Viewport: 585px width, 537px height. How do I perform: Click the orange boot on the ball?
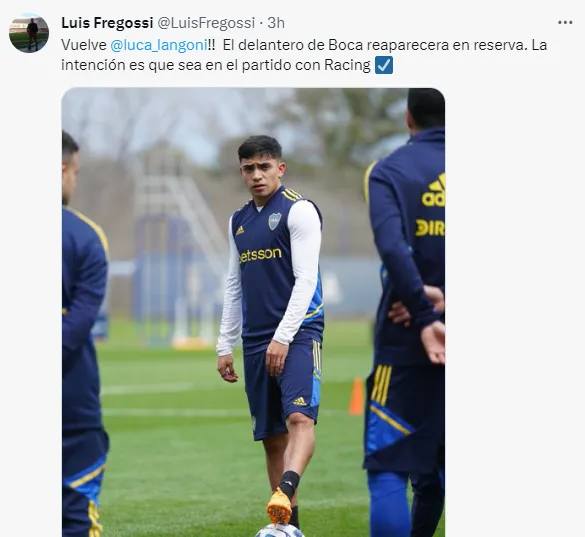click(279, 505)
